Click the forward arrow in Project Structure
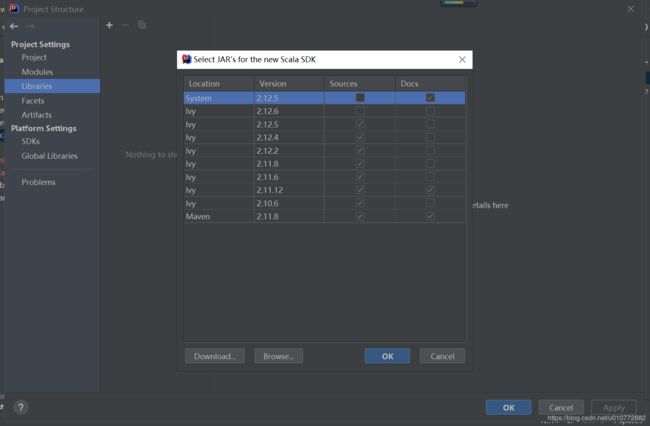Image resolution: width=650 pixels, height=426 pixels. click(x=30, y=26)
